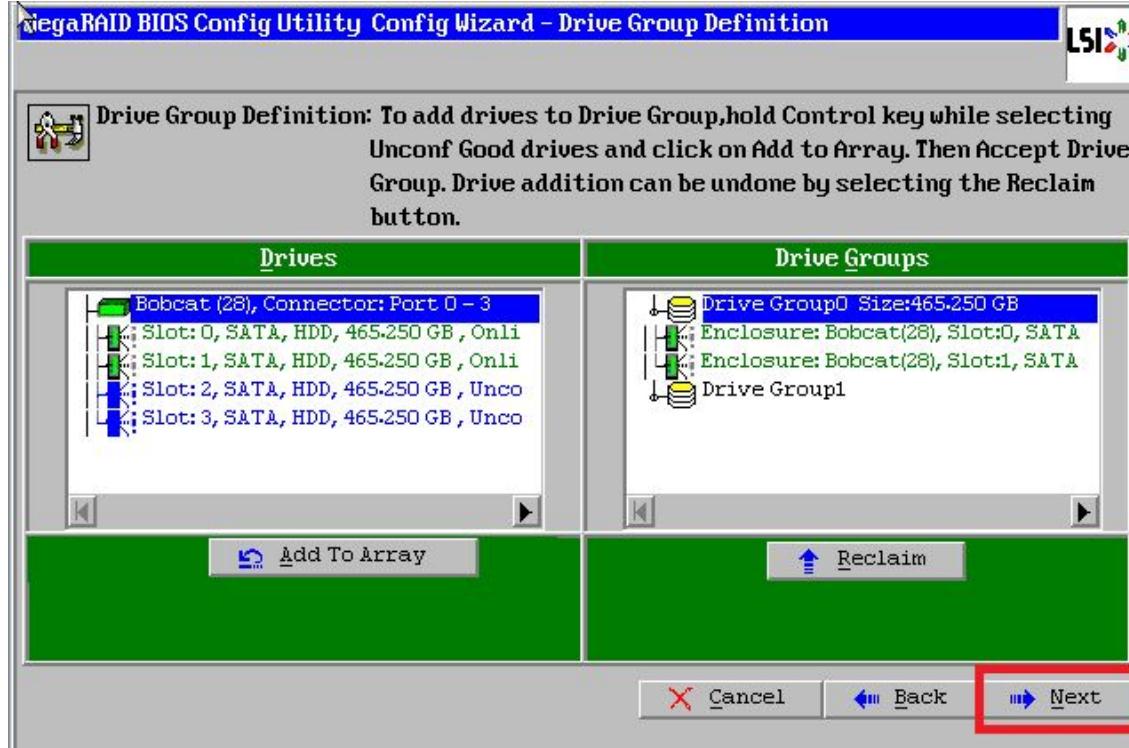Click the drive icon beside Enclosure Slot:0
Image resolution: width=1129 pixels, height=748 pixels.
coord(677,335)
